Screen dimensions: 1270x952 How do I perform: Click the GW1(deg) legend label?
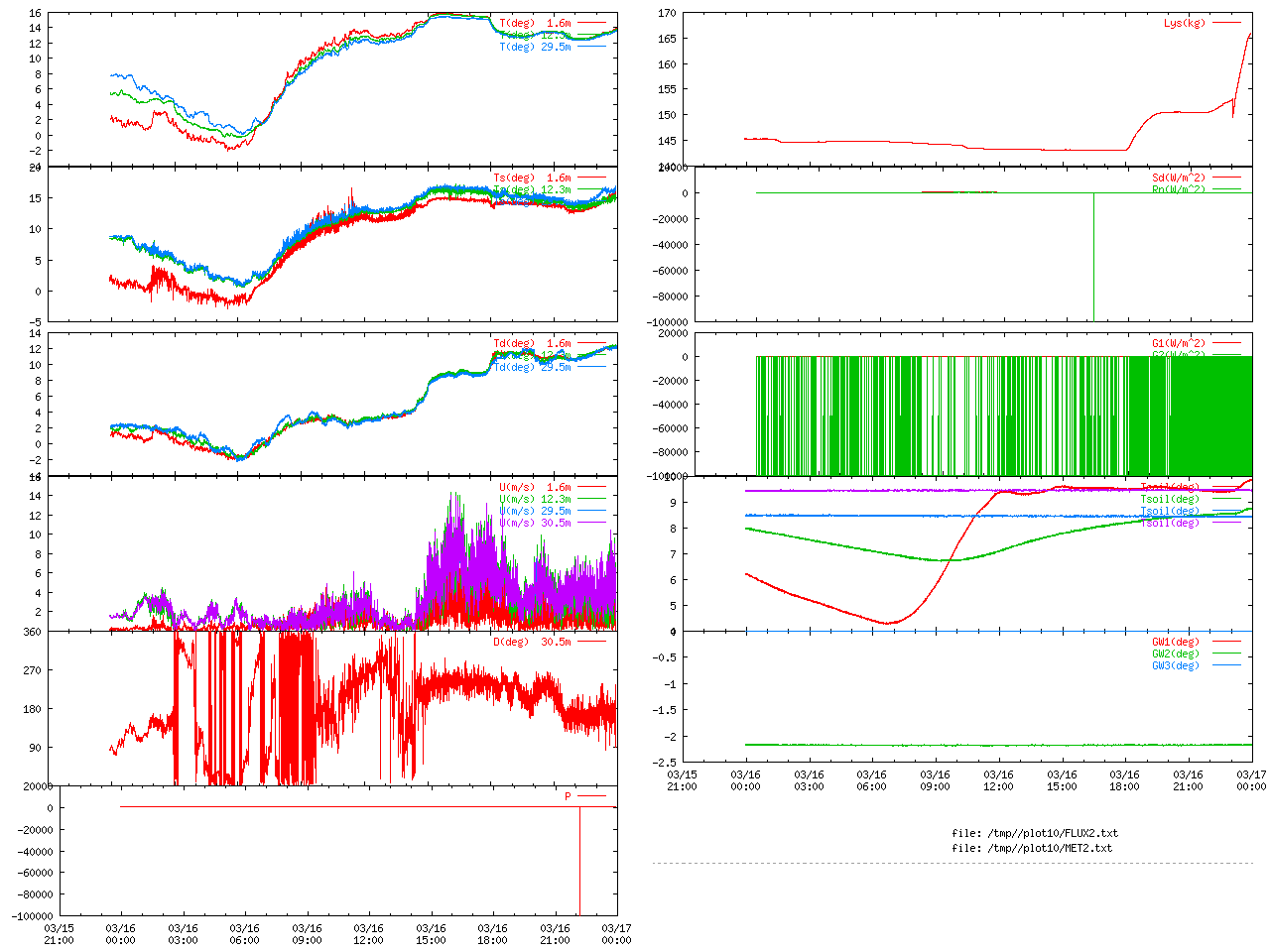pos(1176,642)
